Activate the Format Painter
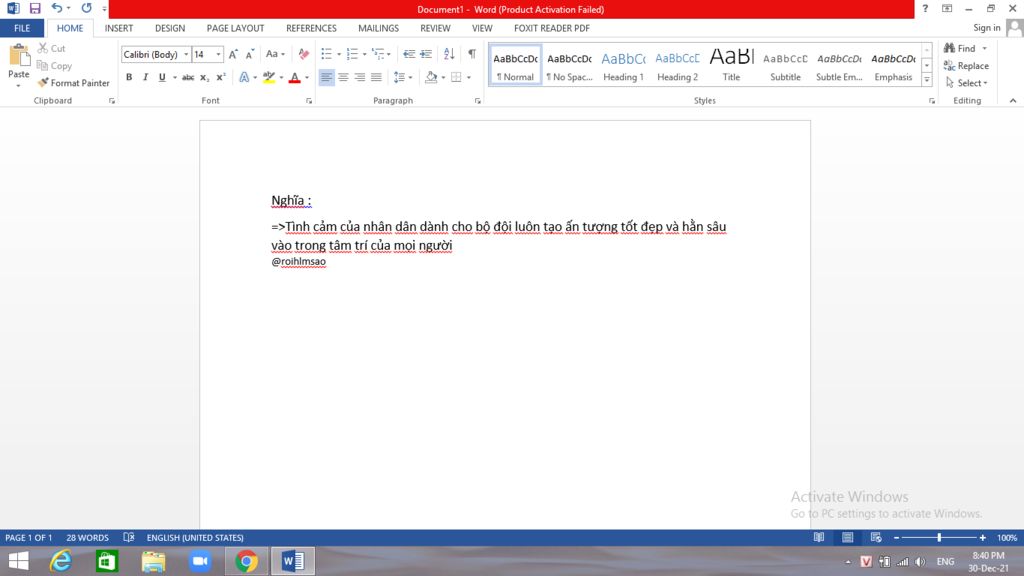The width and height of the screenshot is (1024, 576). 74,83
